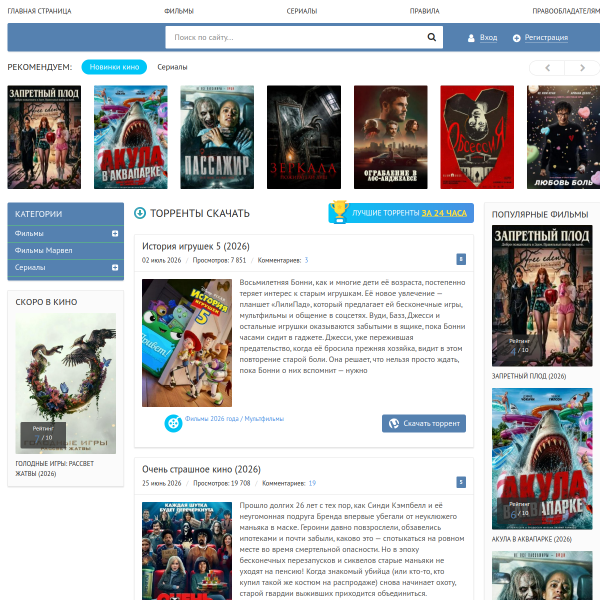Open the Ограбление в Лос-Анджелесе carousel poster

[x=390, y=137]
